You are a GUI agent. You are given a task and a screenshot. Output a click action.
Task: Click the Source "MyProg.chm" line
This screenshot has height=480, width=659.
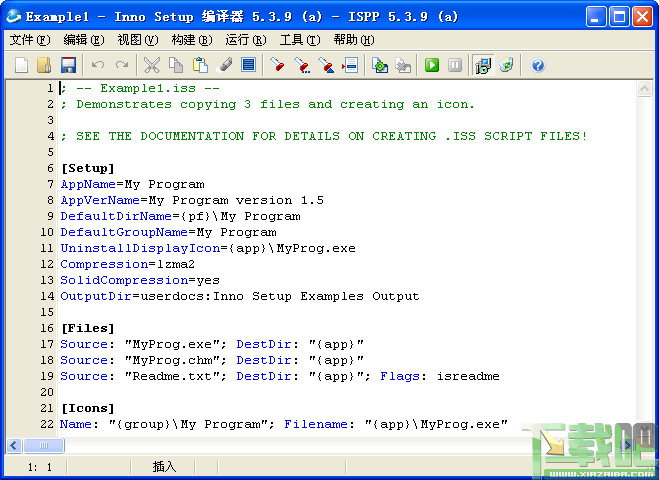(x=212, y=360)
